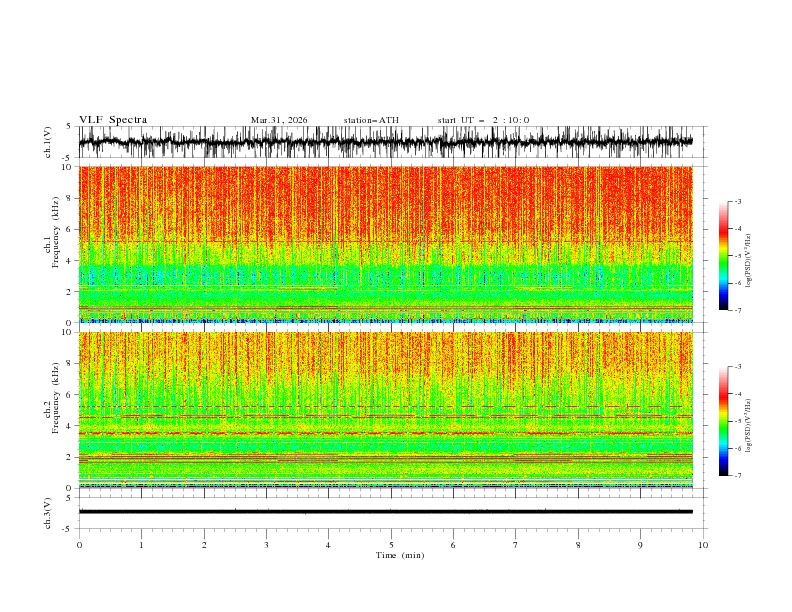Click the upper PSD color bar
Viewport: 792px width, 612px height.
click(723, 256)
